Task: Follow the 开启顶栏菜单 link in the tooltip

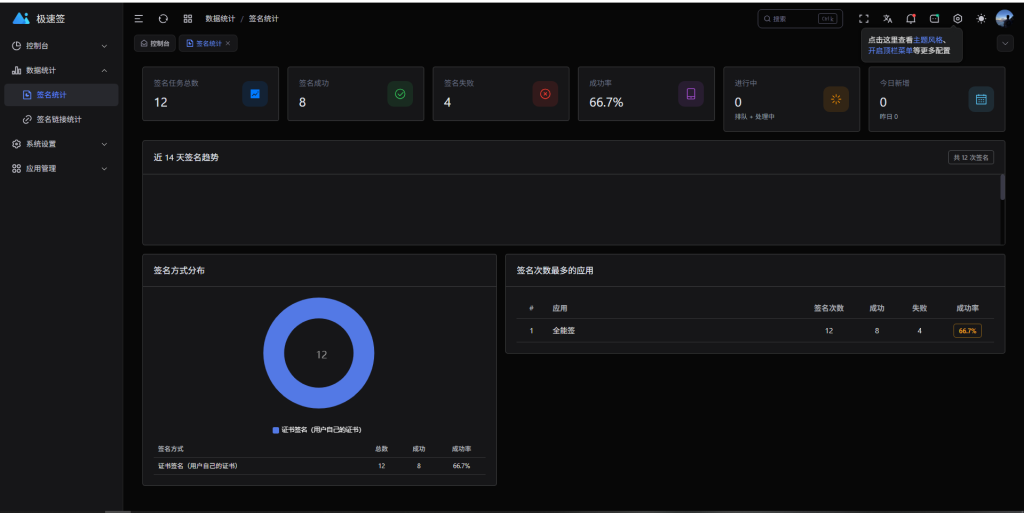Action: point(890,50)
